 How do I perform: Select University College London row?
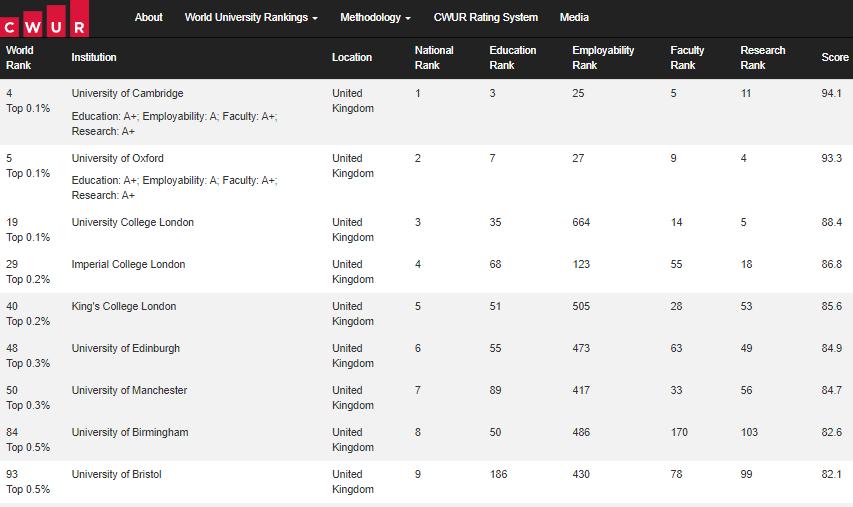(x=132, y=222)
